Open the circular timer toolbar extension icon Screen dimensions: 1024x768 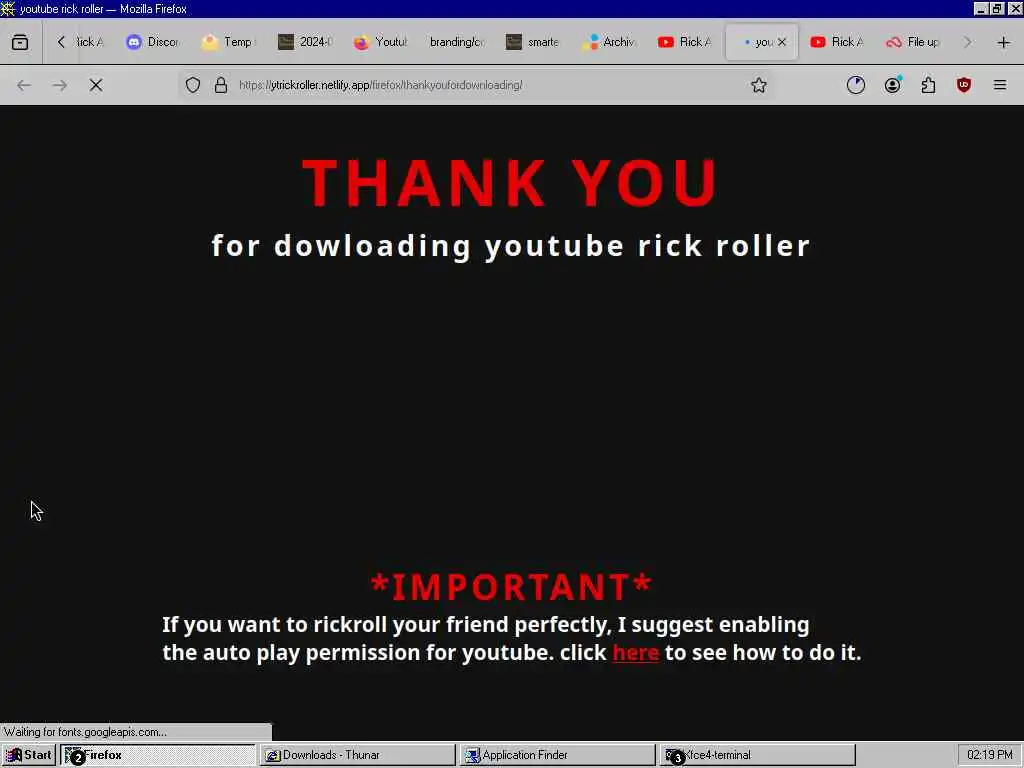856,85
